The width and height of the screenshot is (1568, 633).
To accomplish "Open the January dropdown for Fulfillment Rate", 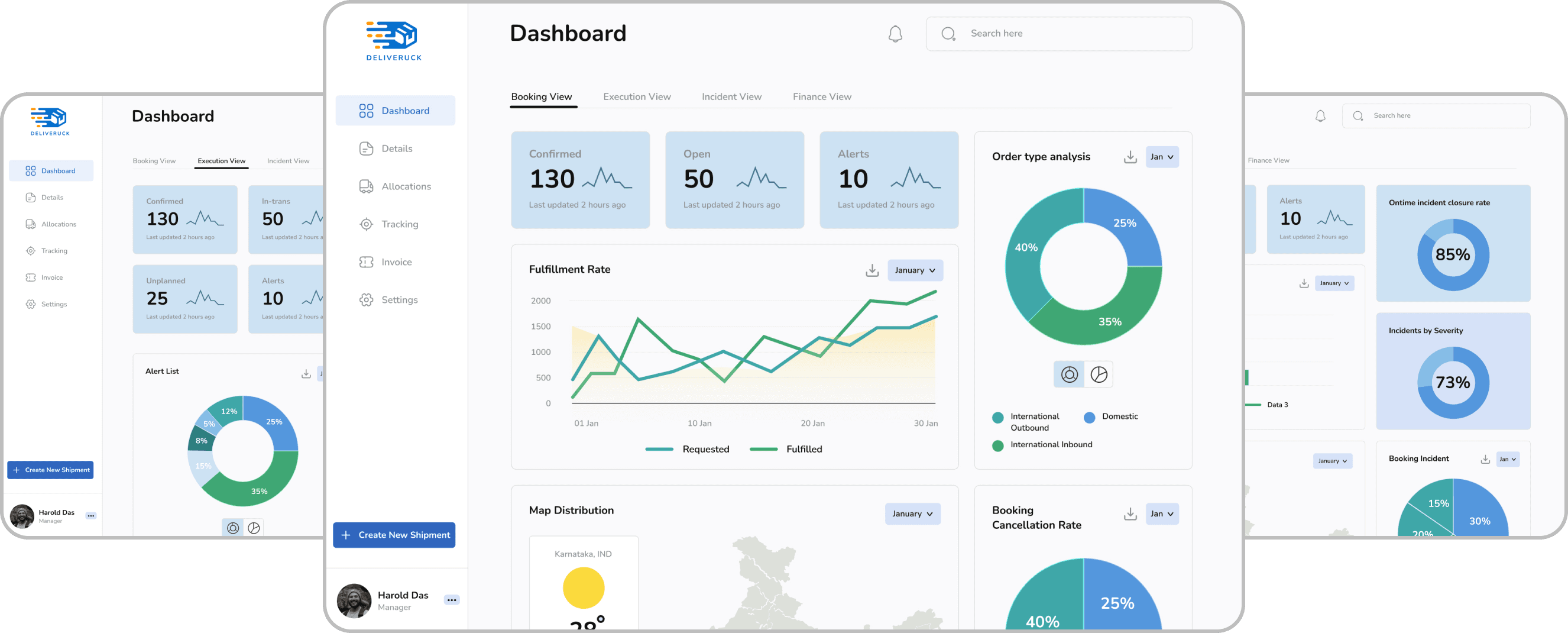I will 915,270.
